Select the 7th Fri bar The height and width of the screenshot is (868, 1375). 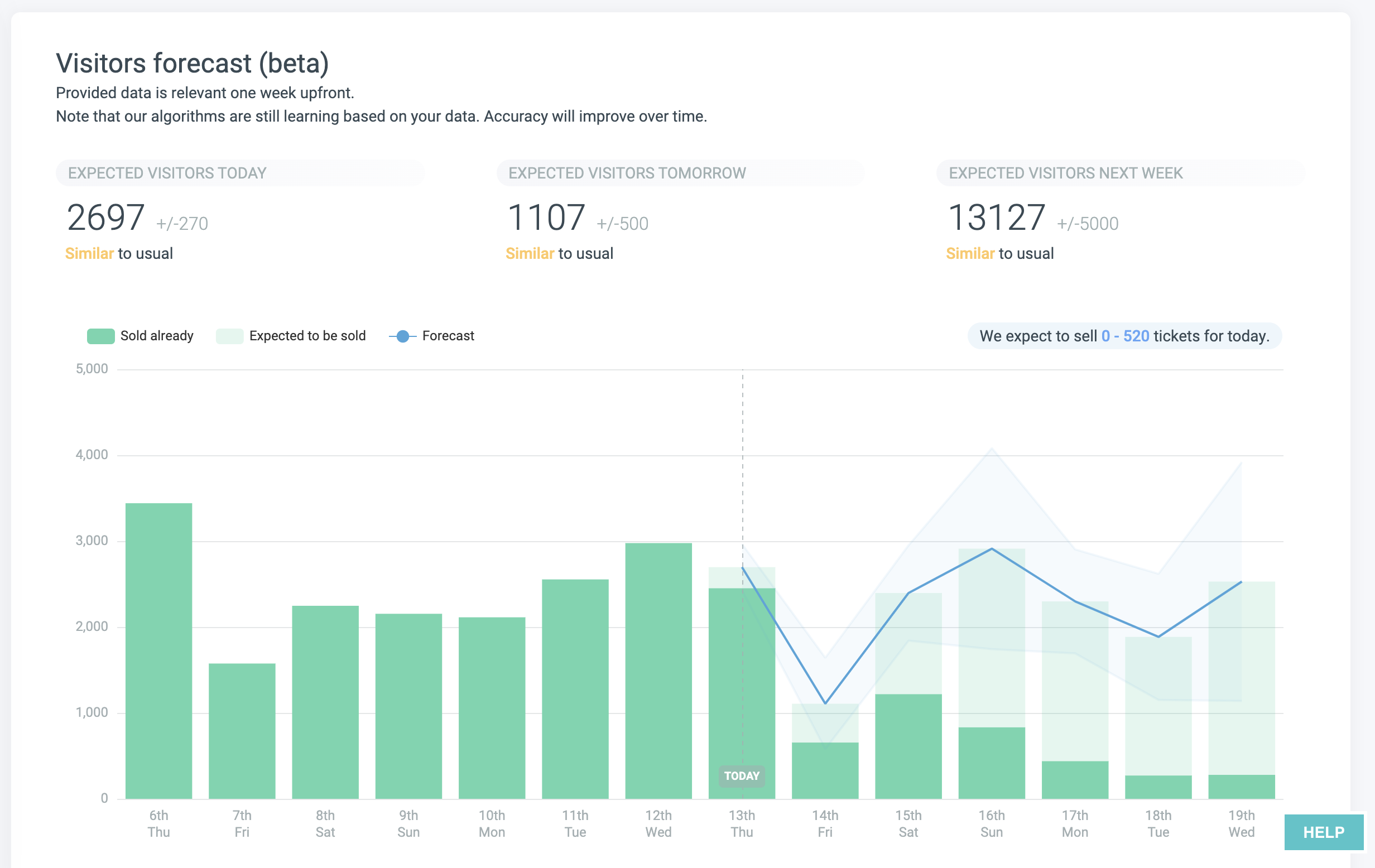click(242, 730)
